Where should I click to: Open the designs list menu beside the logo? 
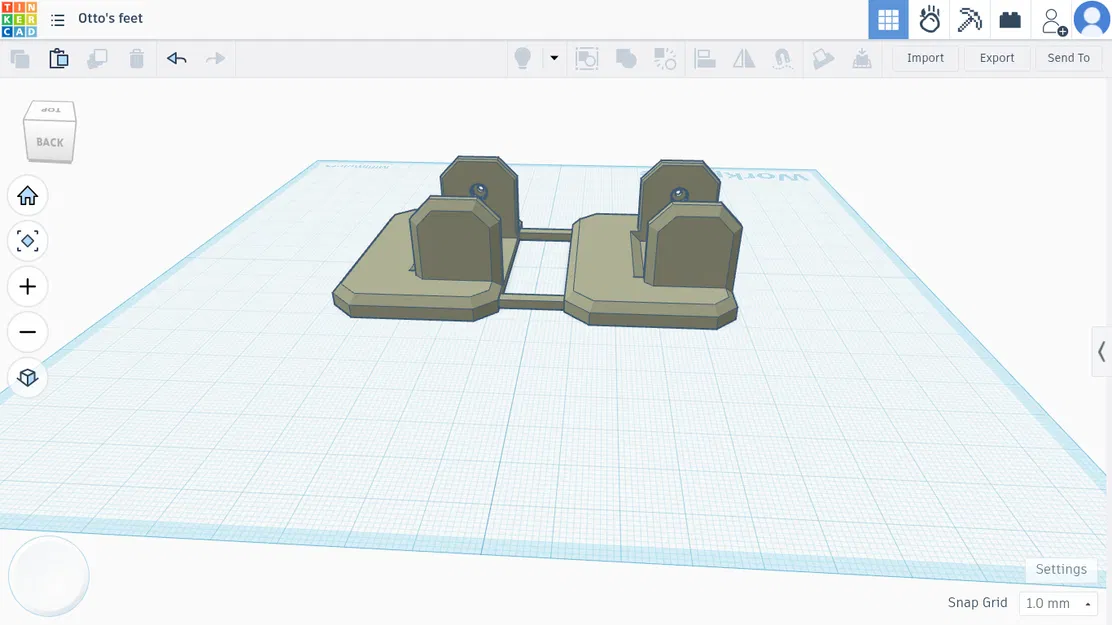58,18
